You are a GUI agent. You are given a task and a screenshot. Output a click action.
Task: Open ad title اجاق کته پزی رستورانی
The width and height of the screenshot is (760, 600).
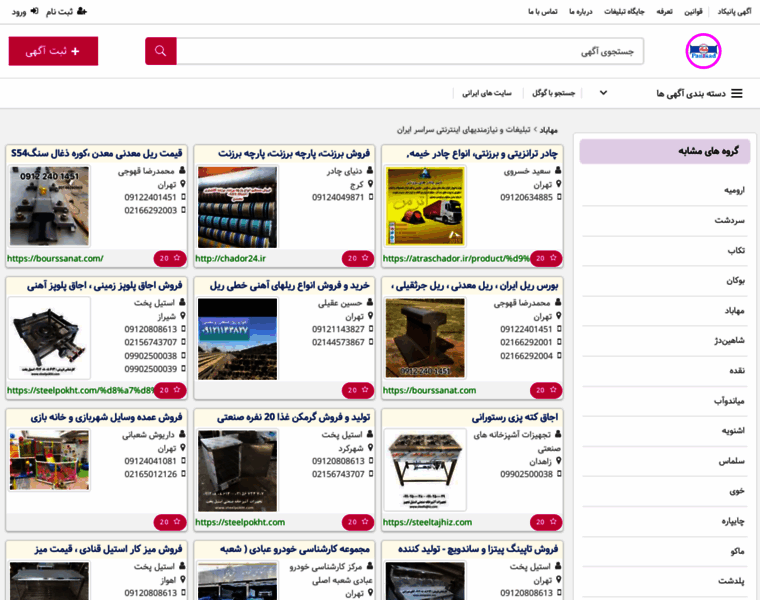tap(515, 417)
